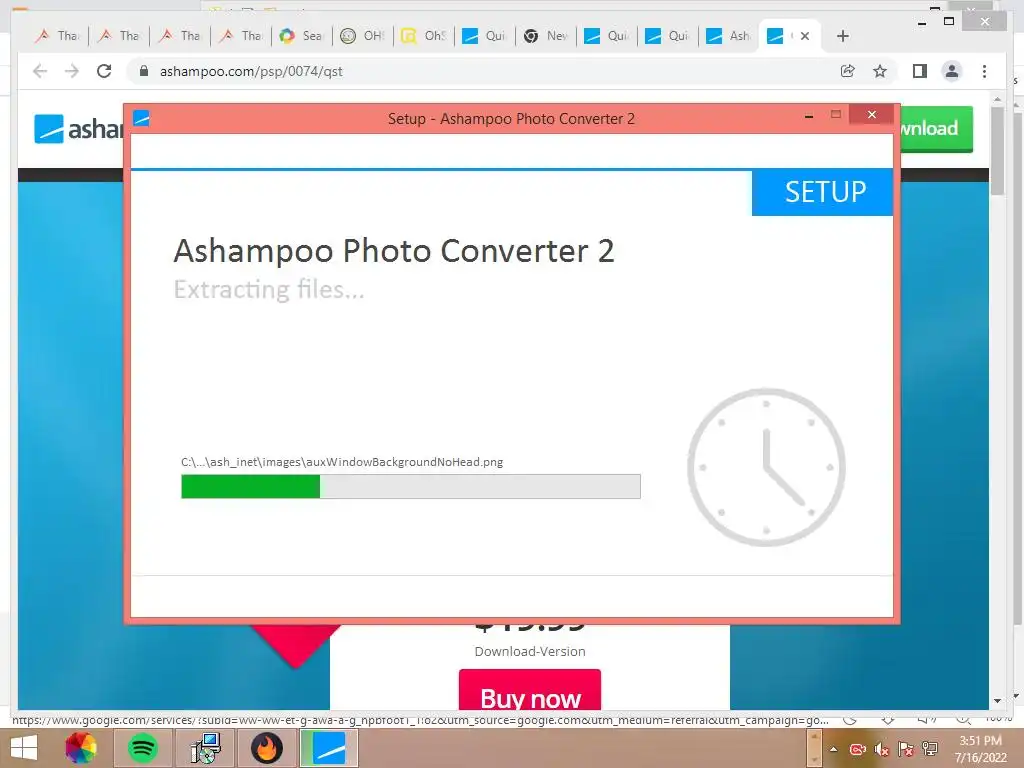The height and width of the screenshot is (768, 1024).
Task: Switch to the 'Sea' tab
Action: click(302, 36)
